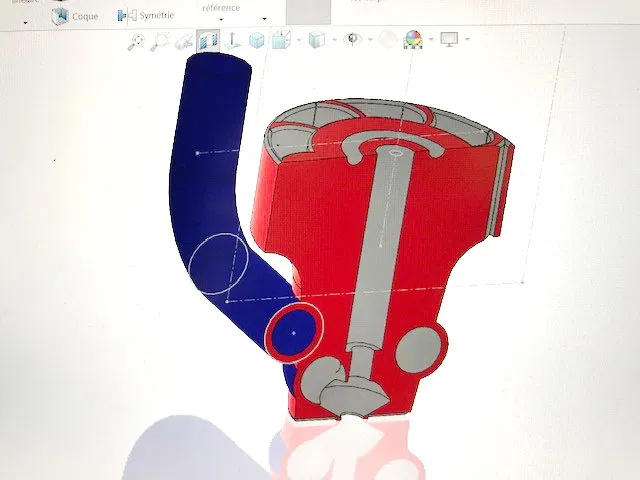Click the View Settings monitor icon
This screenshot has height=480, width=640.
point(449,39)
